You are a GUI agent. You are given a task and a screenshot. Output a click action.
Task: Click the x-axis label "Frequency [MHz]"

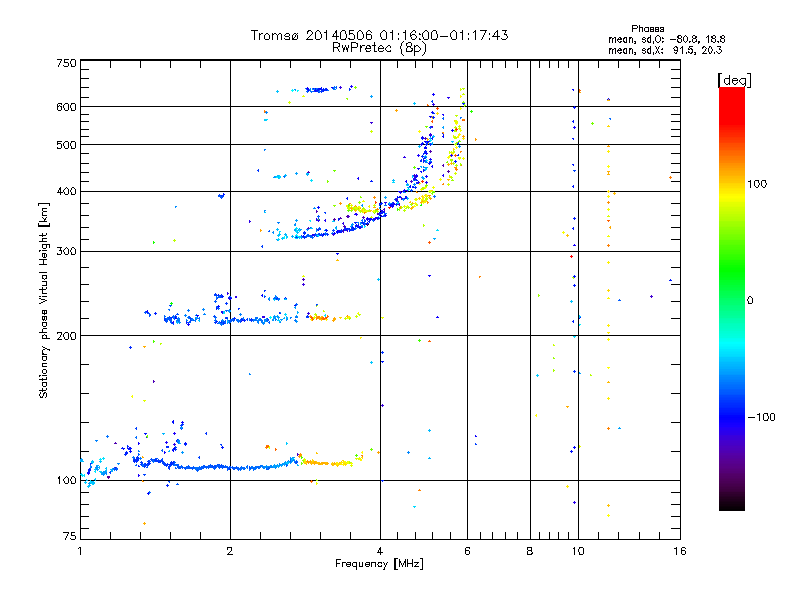[x=379, y=564]
